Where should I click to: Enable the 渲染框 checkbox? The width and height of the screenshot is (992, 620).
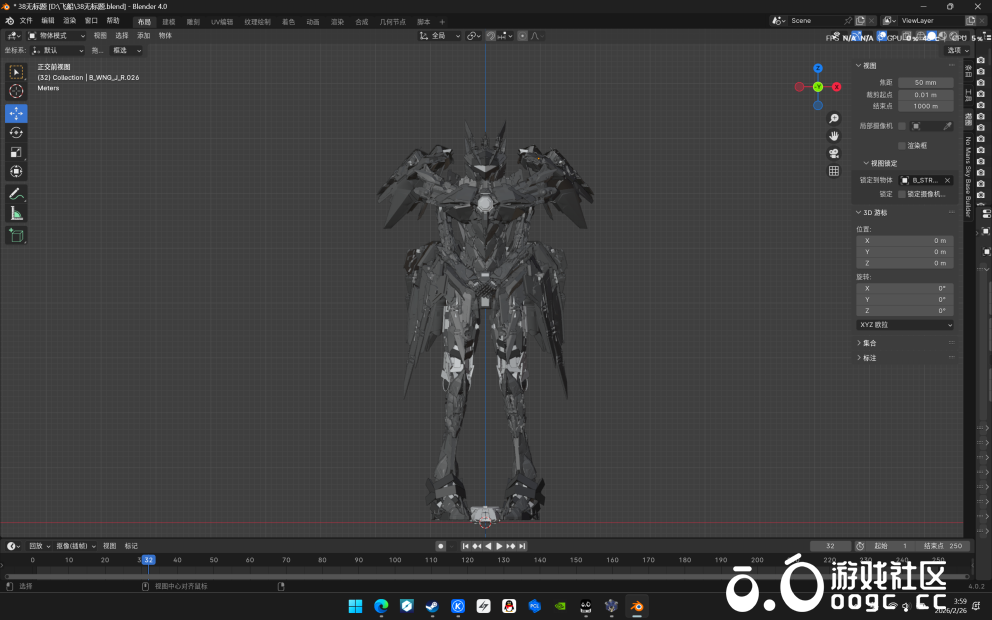pos(902,145)
